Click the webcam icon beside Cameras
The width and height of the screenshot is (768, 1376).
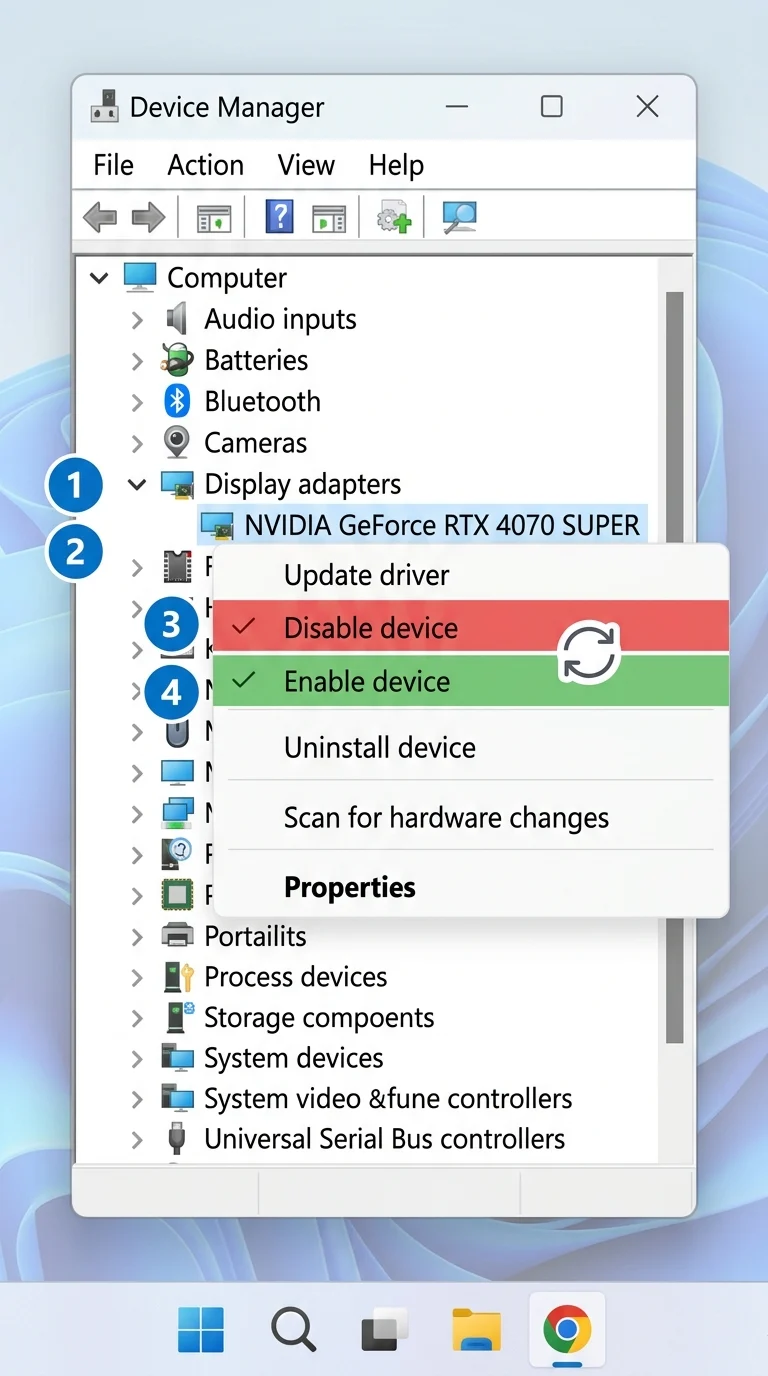[177, 442]
